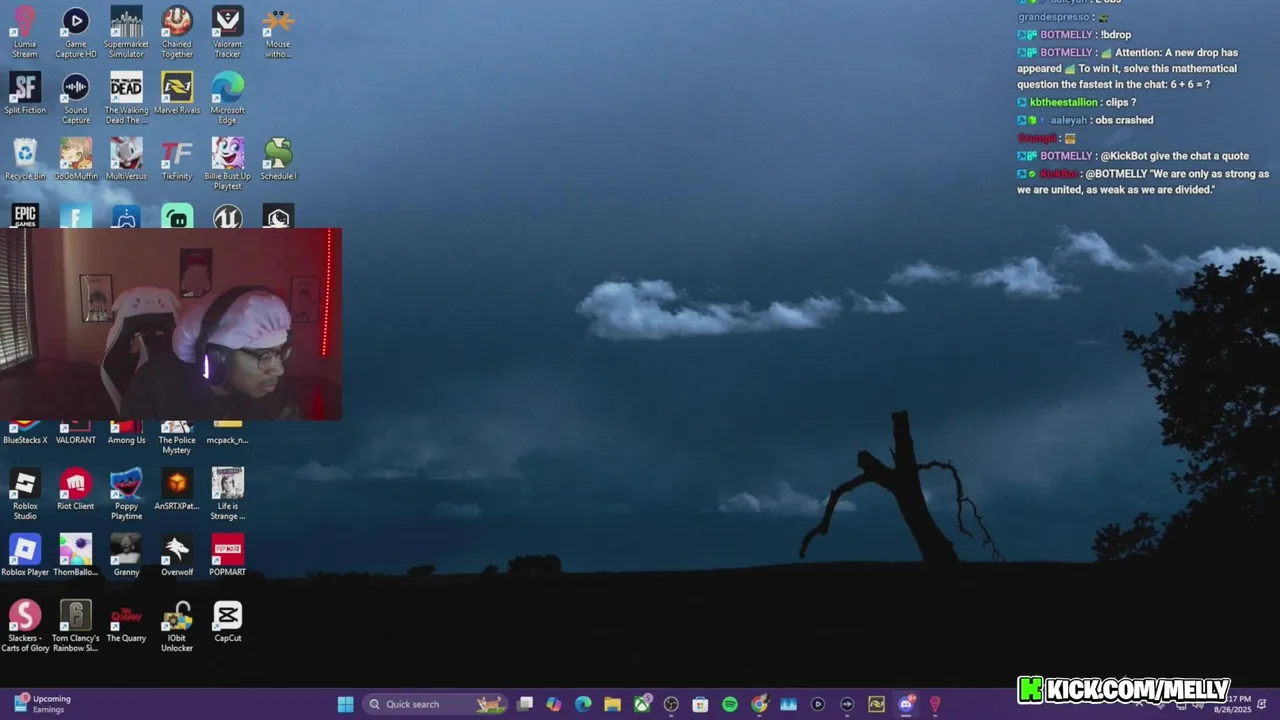
Task: Open the Windows Start menu
Action: [x=345, y=704]
